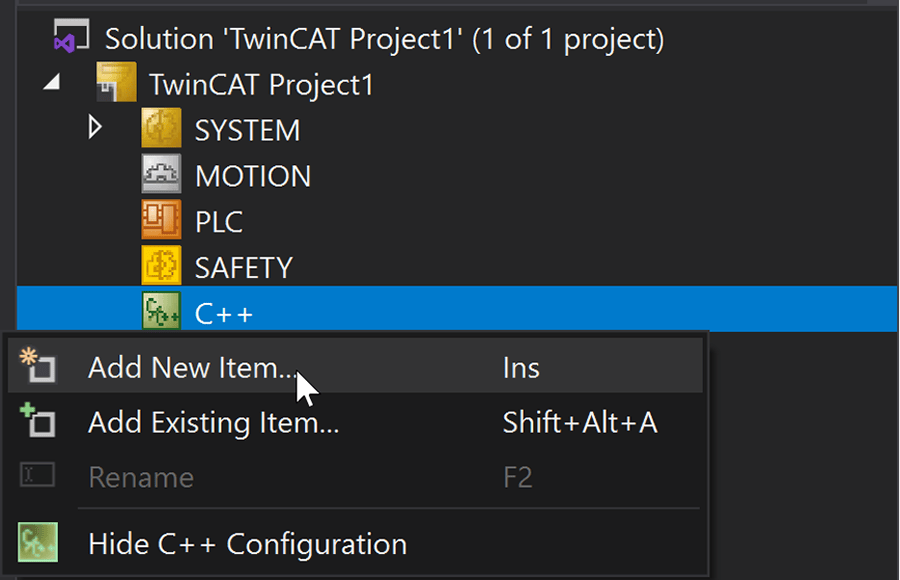
Task: Select the MOTION node icon
Action: 161,173
